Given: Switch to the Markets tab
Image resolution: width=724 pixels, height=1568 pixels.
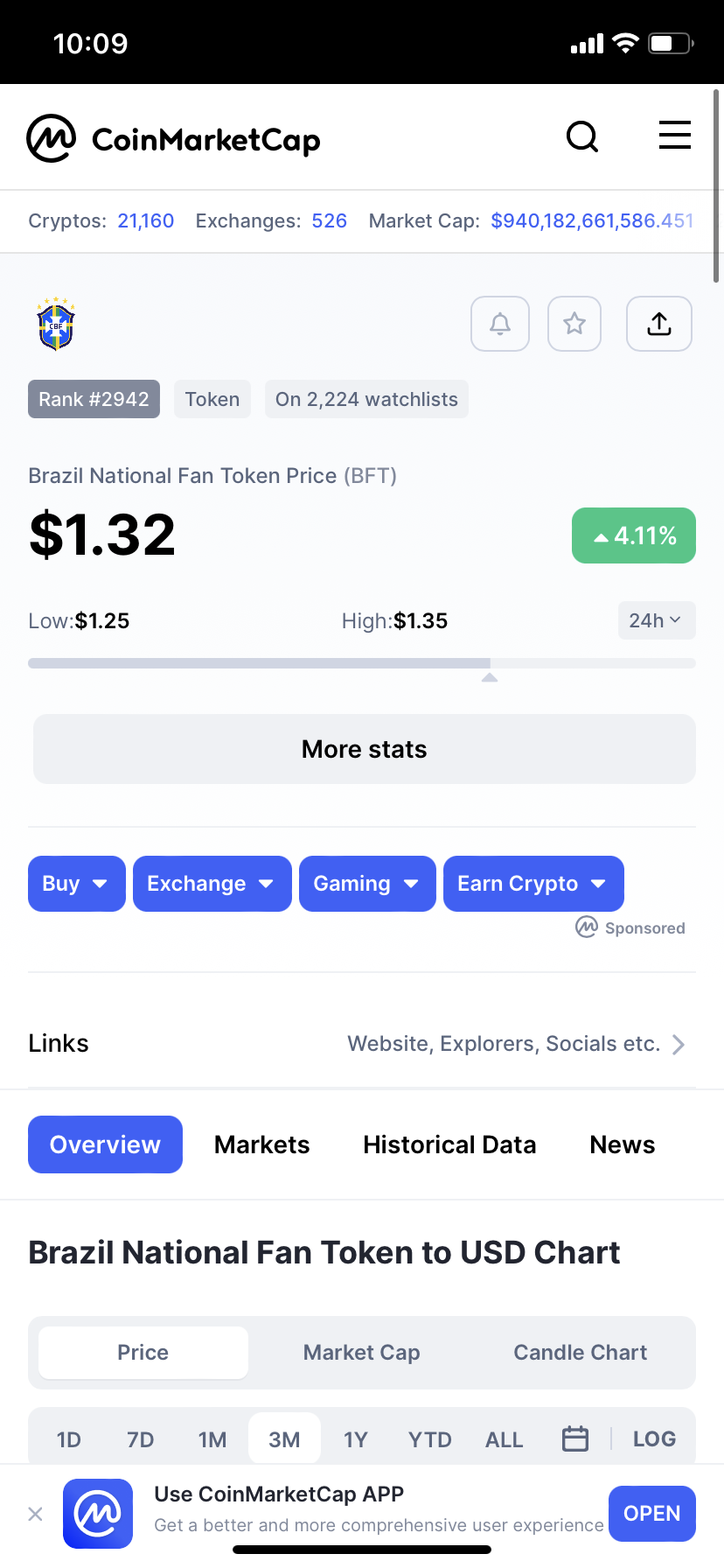Looking at the screenshot, I should point(262,1144).
